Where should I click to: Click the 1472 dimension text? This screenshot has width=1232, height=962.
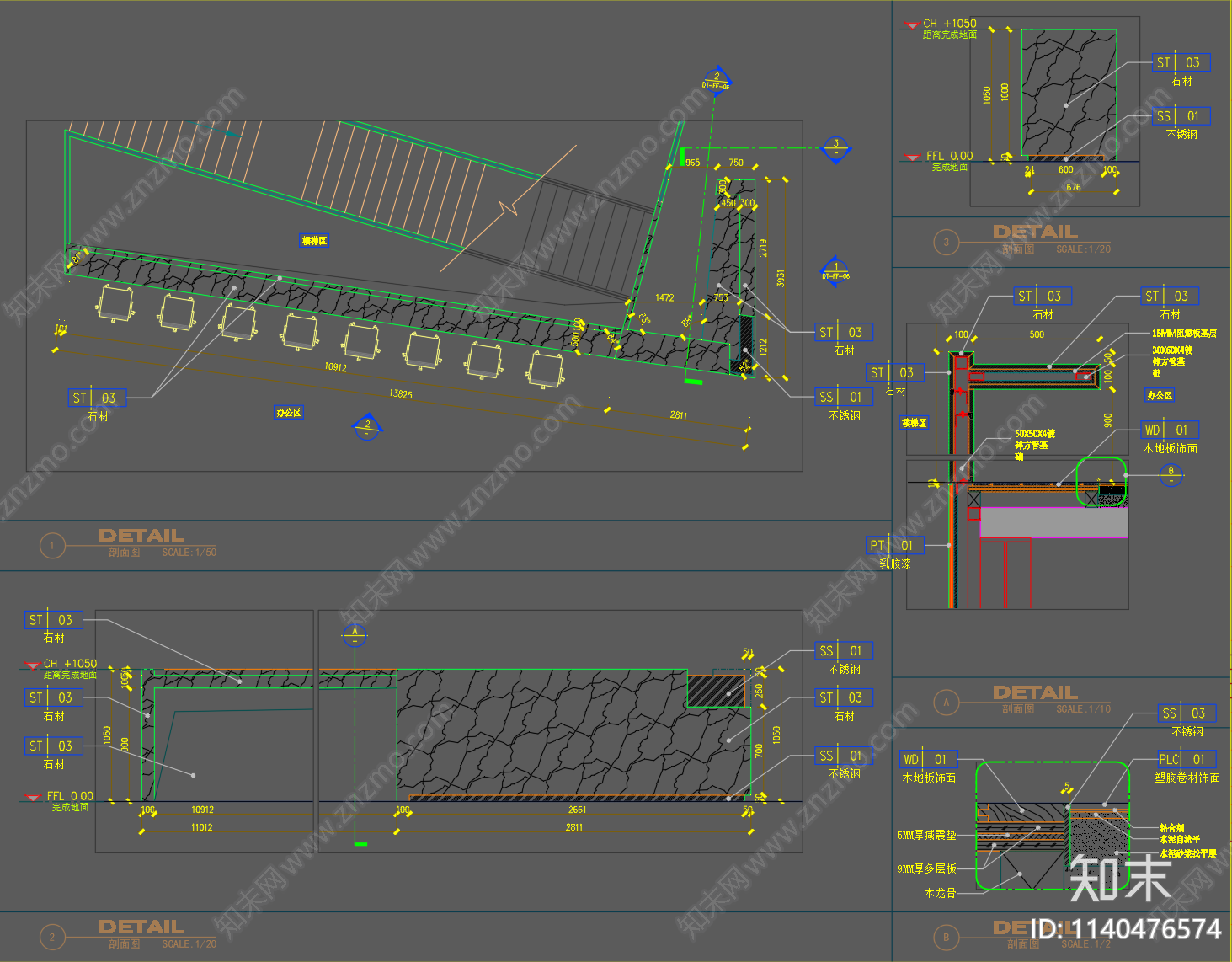(664, 297)
